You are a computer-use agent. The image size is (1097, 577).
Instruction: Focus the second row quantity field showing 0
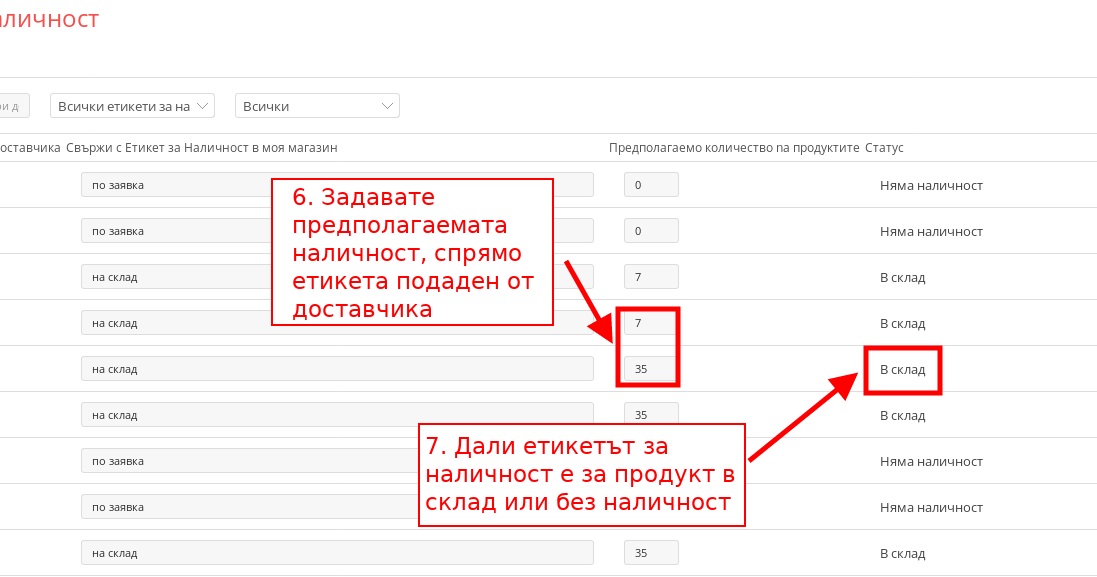click(650, 231)
